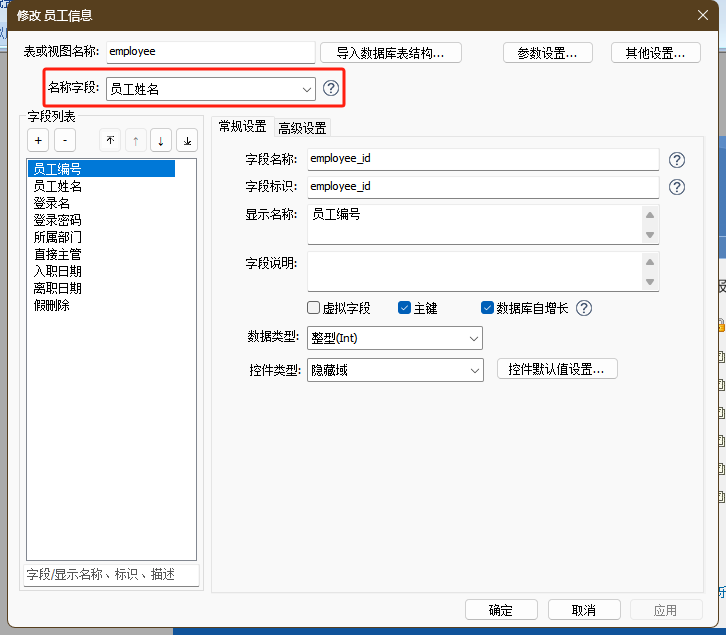Image resolution: width=726 pixels, height=635 pixels.
Task: Uncheck the 主键 checkbox
Action: pos(405,308)
